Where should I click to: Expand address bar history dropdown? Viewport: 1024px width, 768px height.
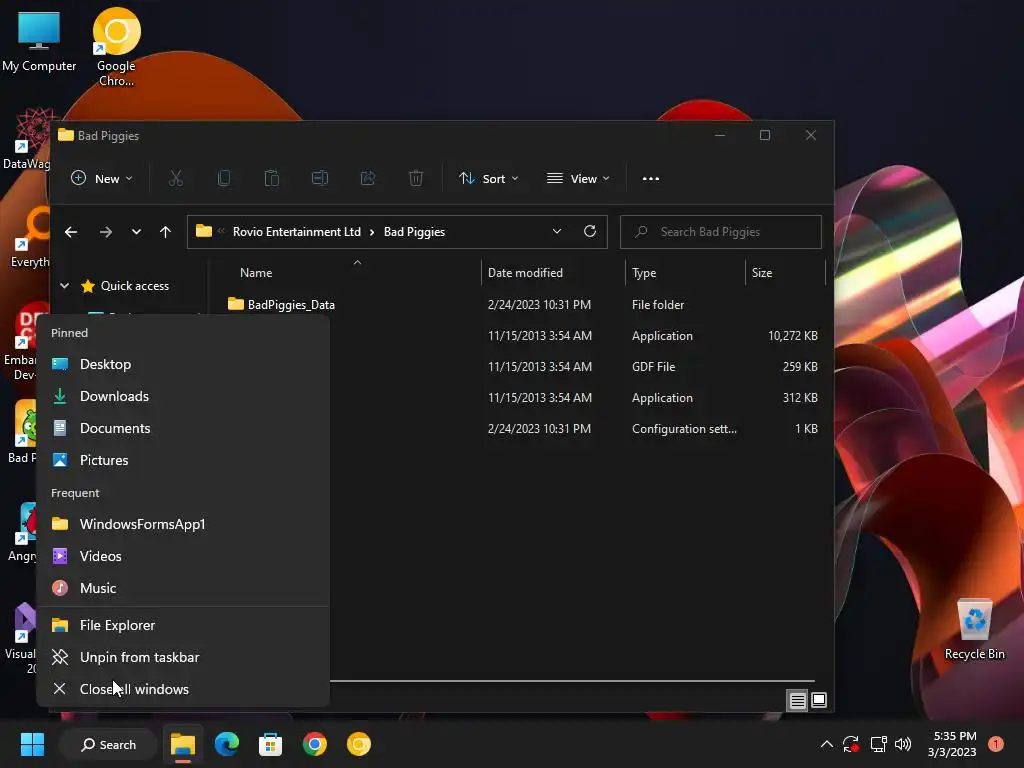click(x=556, y=231)
